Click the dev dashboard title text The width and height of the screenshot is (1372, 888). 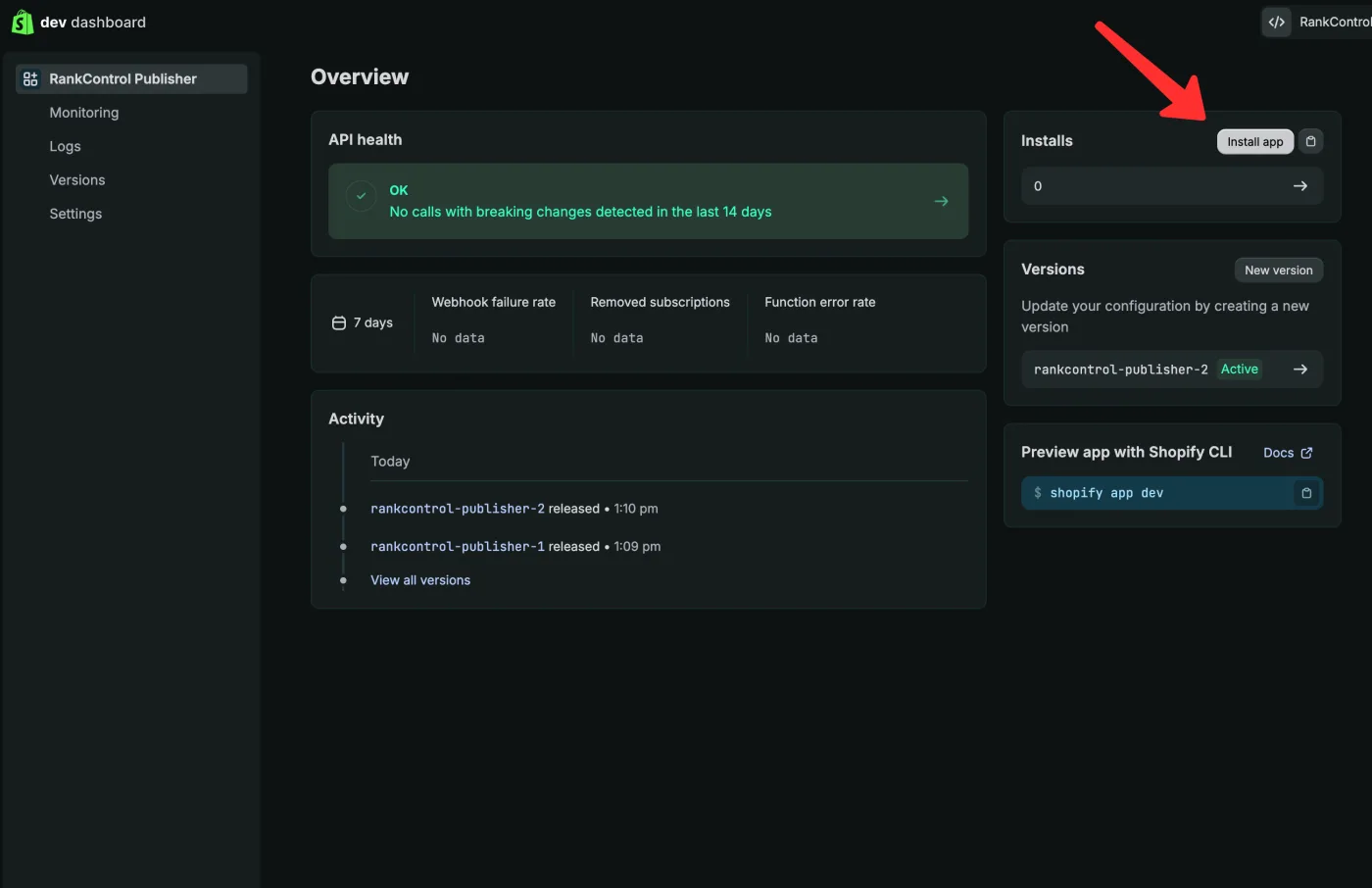tap(93, 22)
